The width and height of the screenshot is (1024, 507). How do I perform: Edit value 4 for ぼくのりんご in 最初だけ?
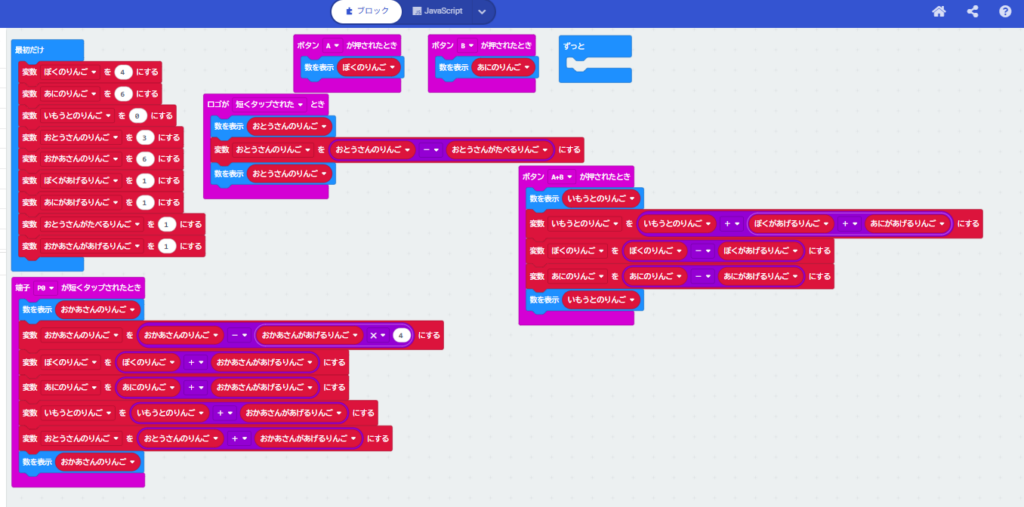tap(123, 73)
